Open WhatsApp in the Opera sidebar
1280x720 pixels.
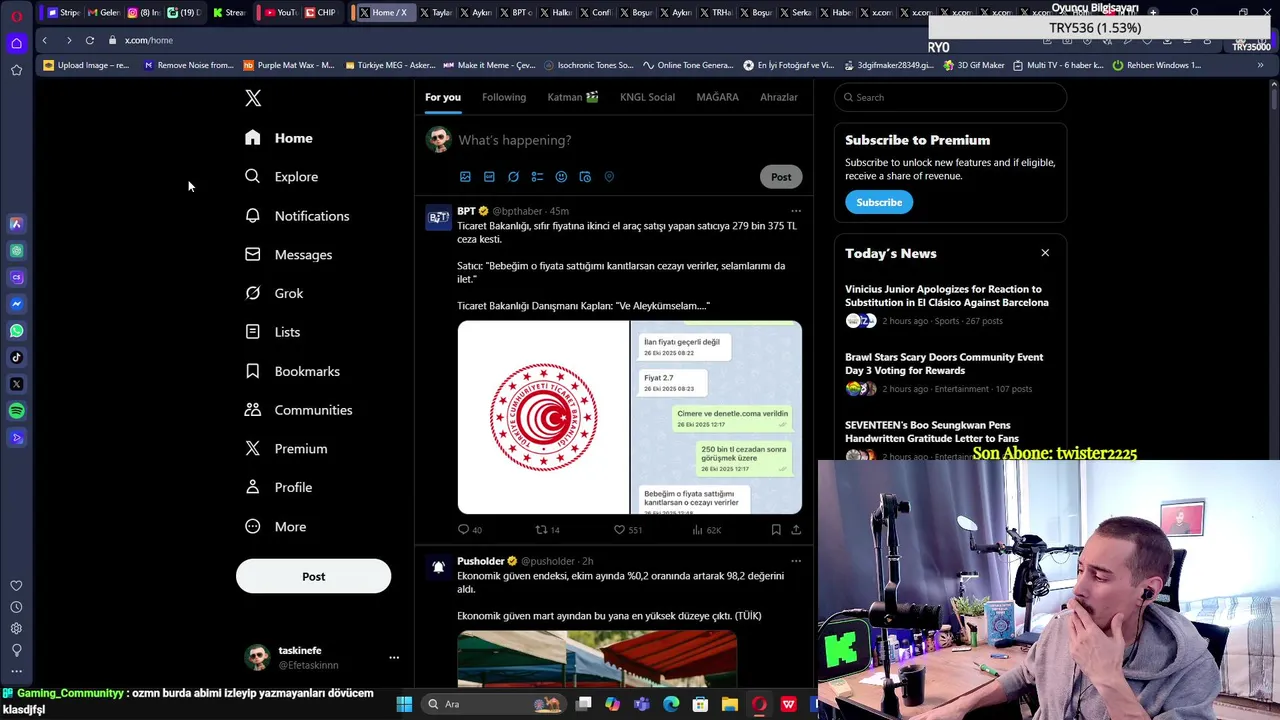tap(16, 331)
